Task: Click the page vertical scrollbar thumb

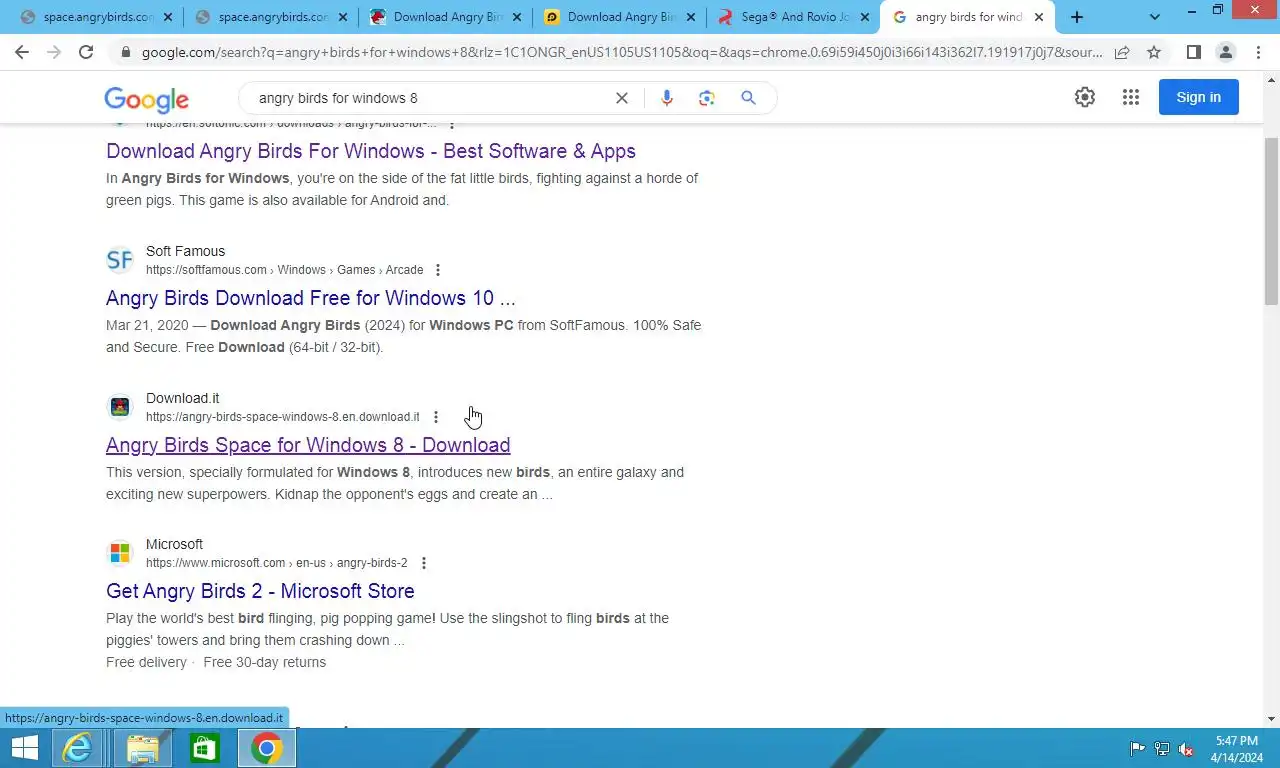Action: [1271, 220]
